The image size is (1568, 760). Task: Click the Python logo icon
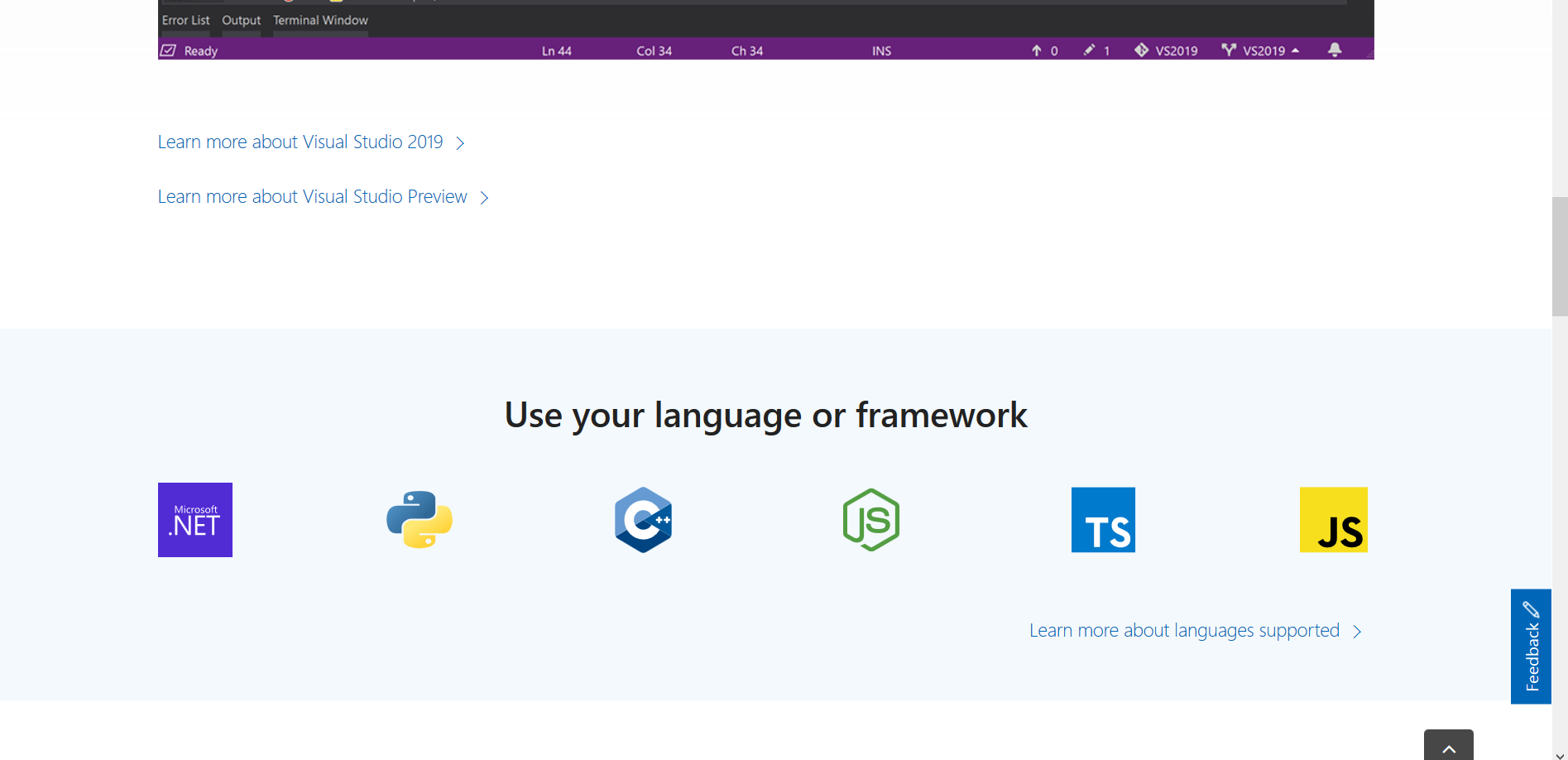[x=420, y=520]
